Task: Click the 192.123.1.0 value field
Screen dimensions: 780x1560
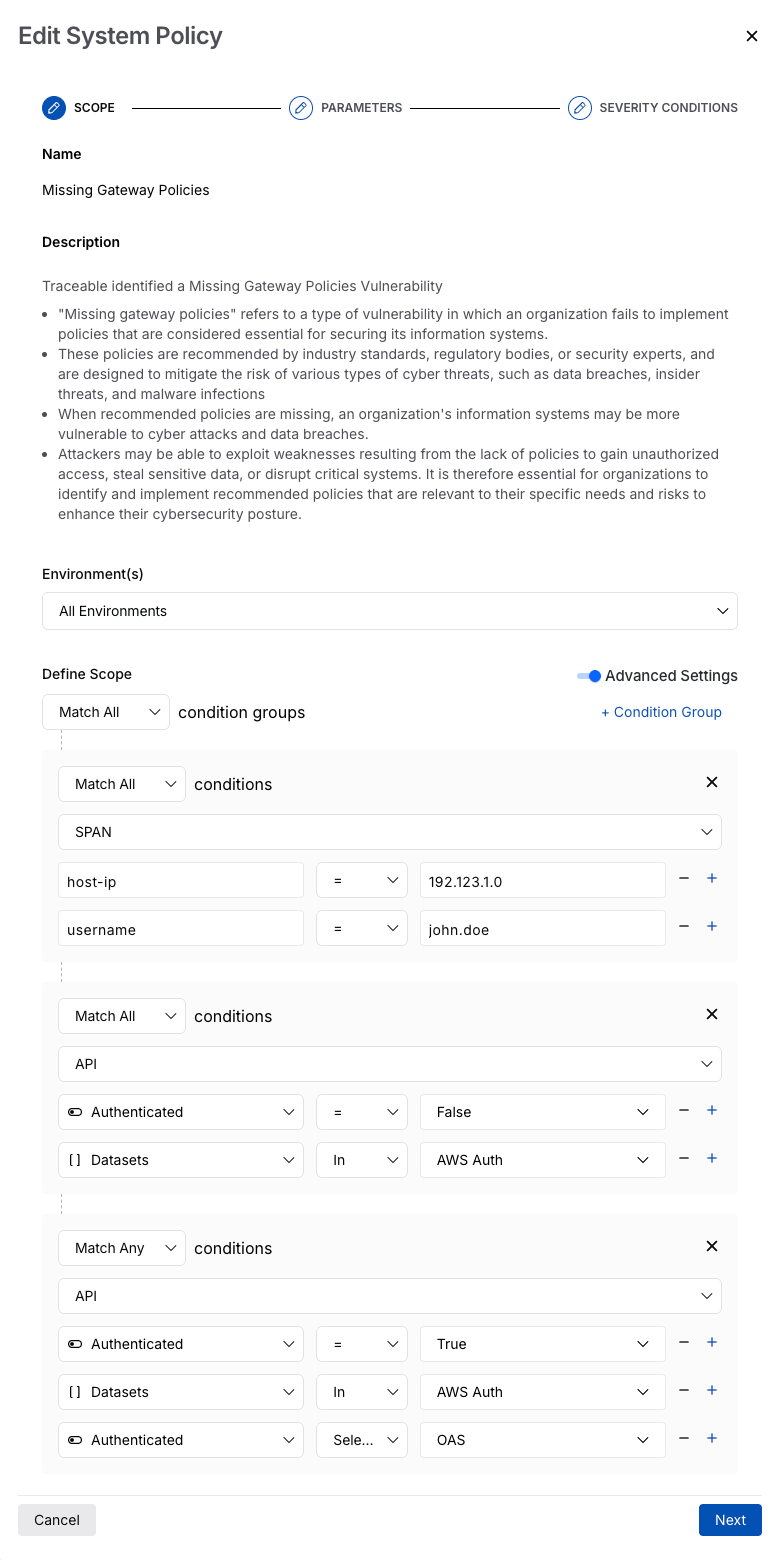Action: point(543,880)
